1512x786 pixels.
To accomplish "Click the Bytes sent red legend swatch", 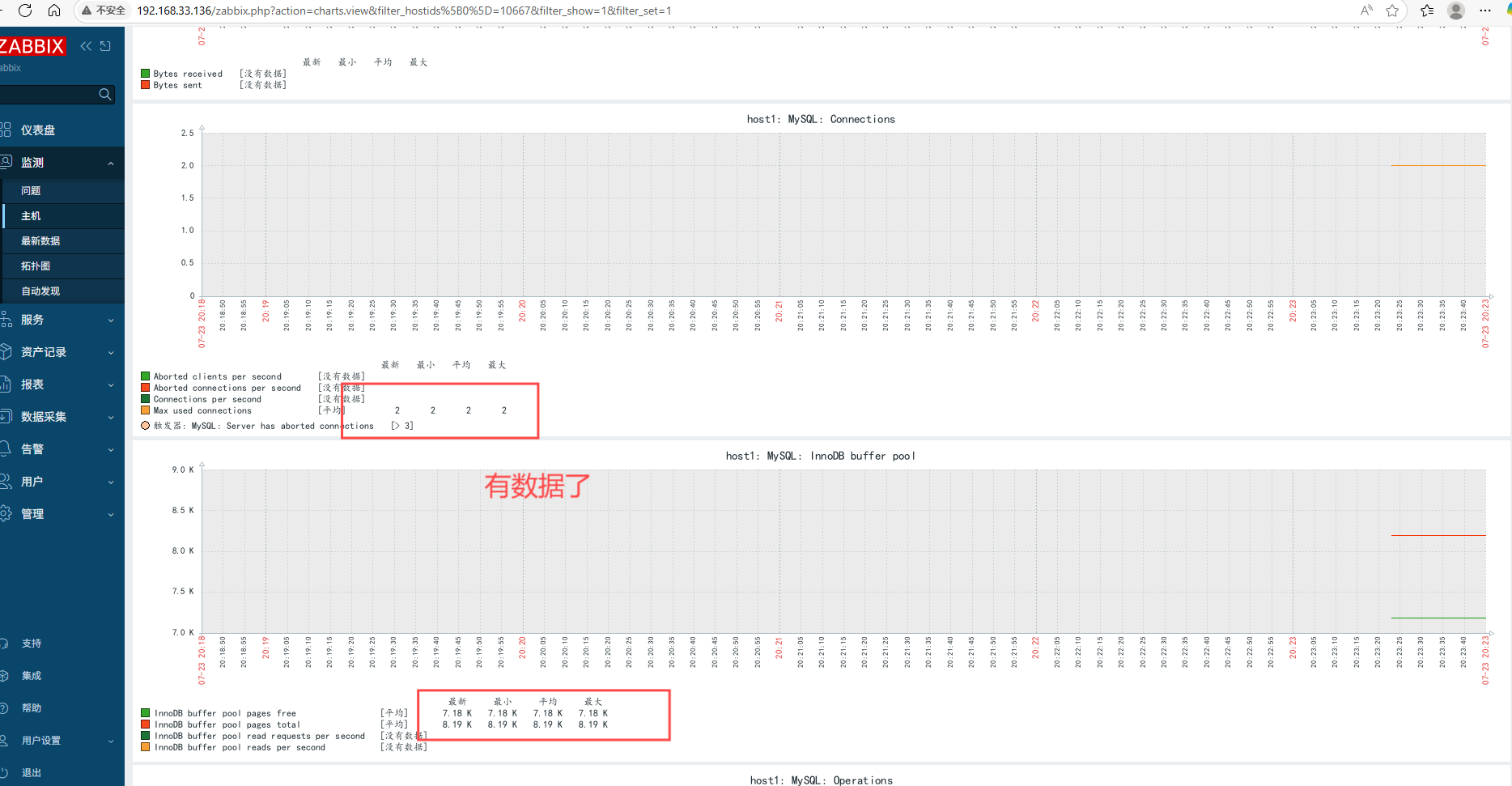I will point(146,85).
